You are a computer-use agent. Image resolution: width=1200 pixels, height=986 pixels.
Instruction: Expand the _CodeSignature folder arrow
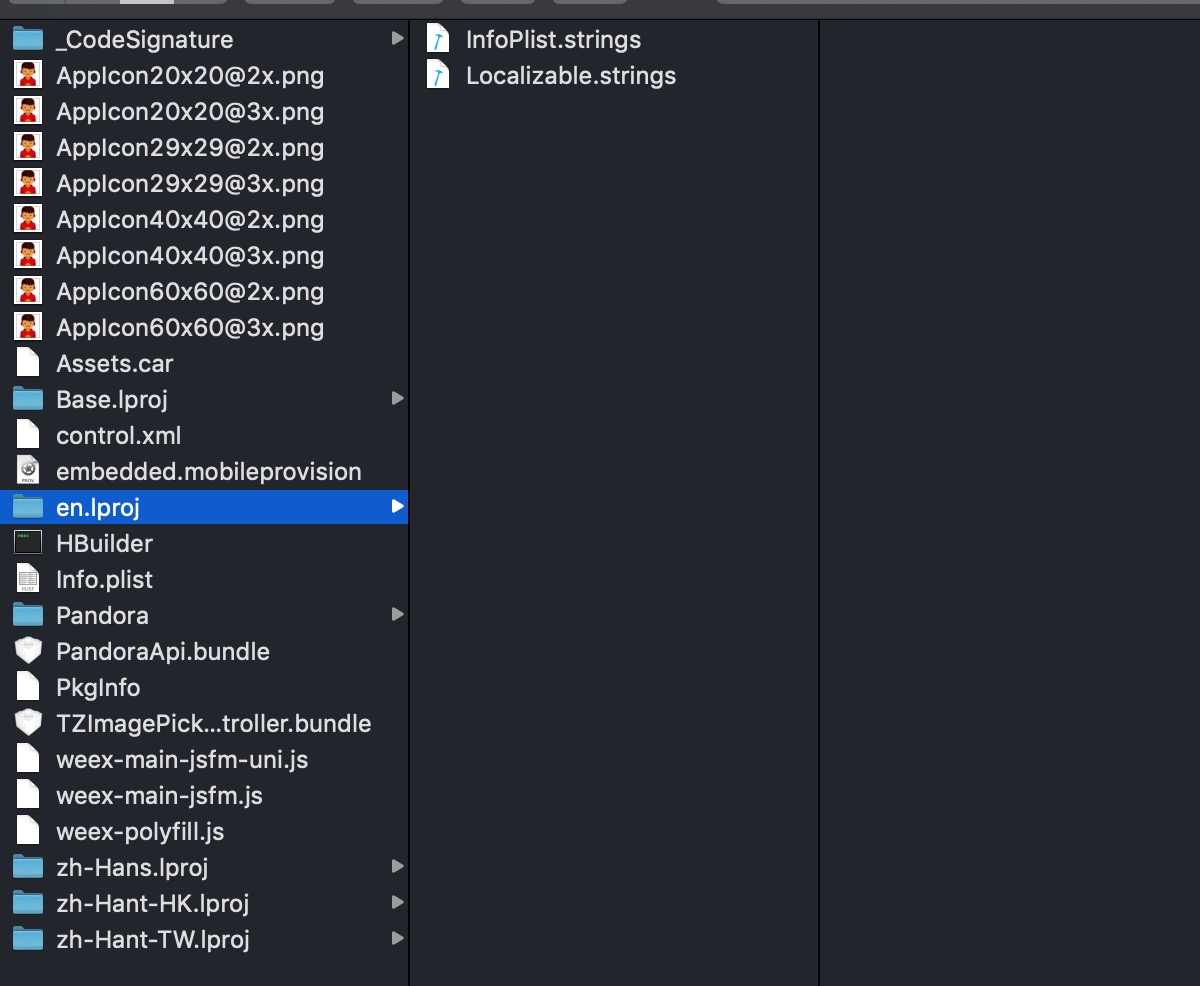point(397,39)
